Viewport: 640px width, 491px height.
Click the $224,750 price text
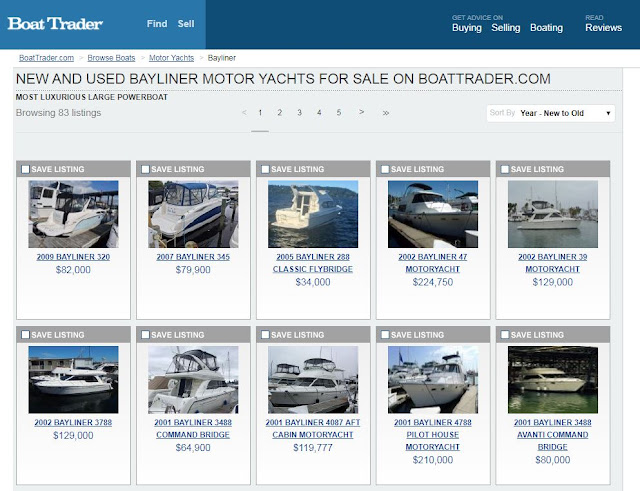[433, 282]
